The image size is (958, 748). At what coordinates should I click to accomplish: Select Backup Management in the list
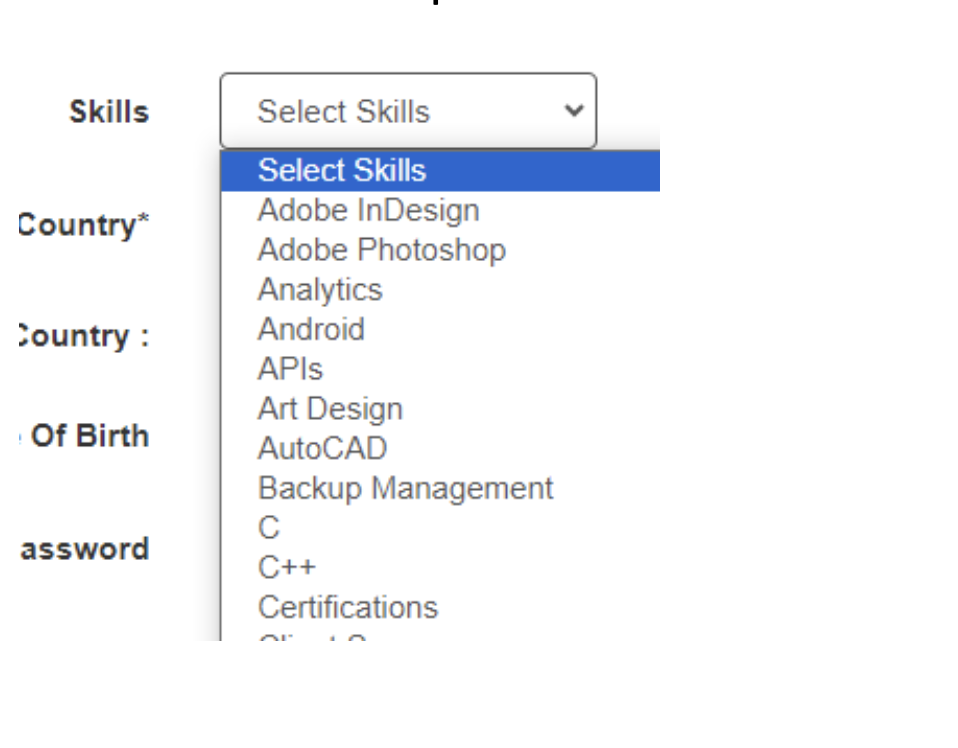point(405,488)
